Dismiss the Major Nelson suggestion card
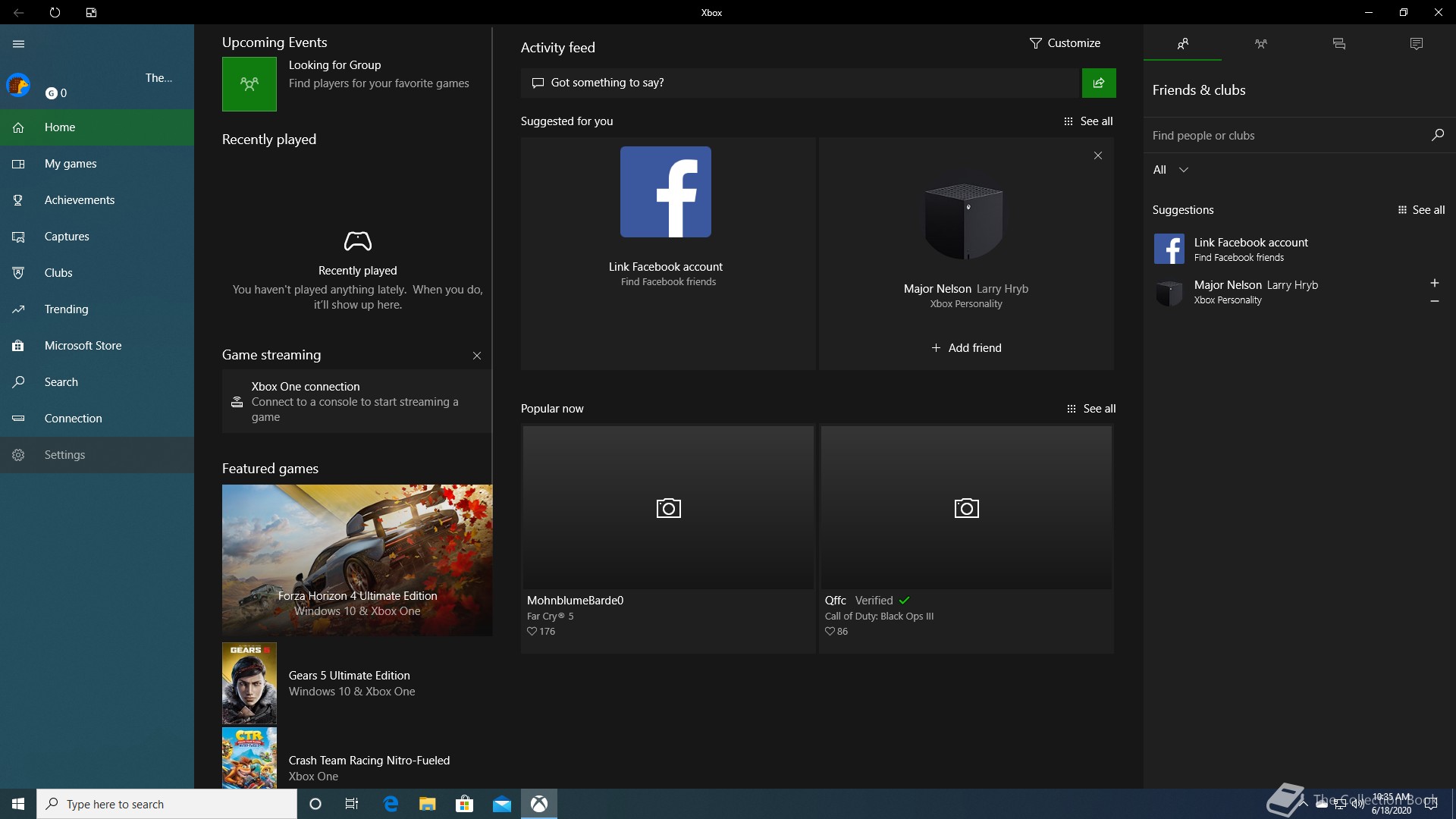This screenshot has width=1456, height=819. coord(1098,155)
